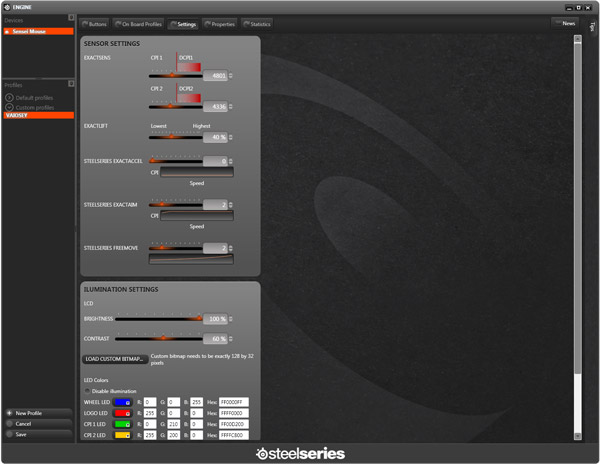Click the ExactAim CPI speed curve graph
The image size is (600, 464).
pyautogui.click(x=197, y=215)
